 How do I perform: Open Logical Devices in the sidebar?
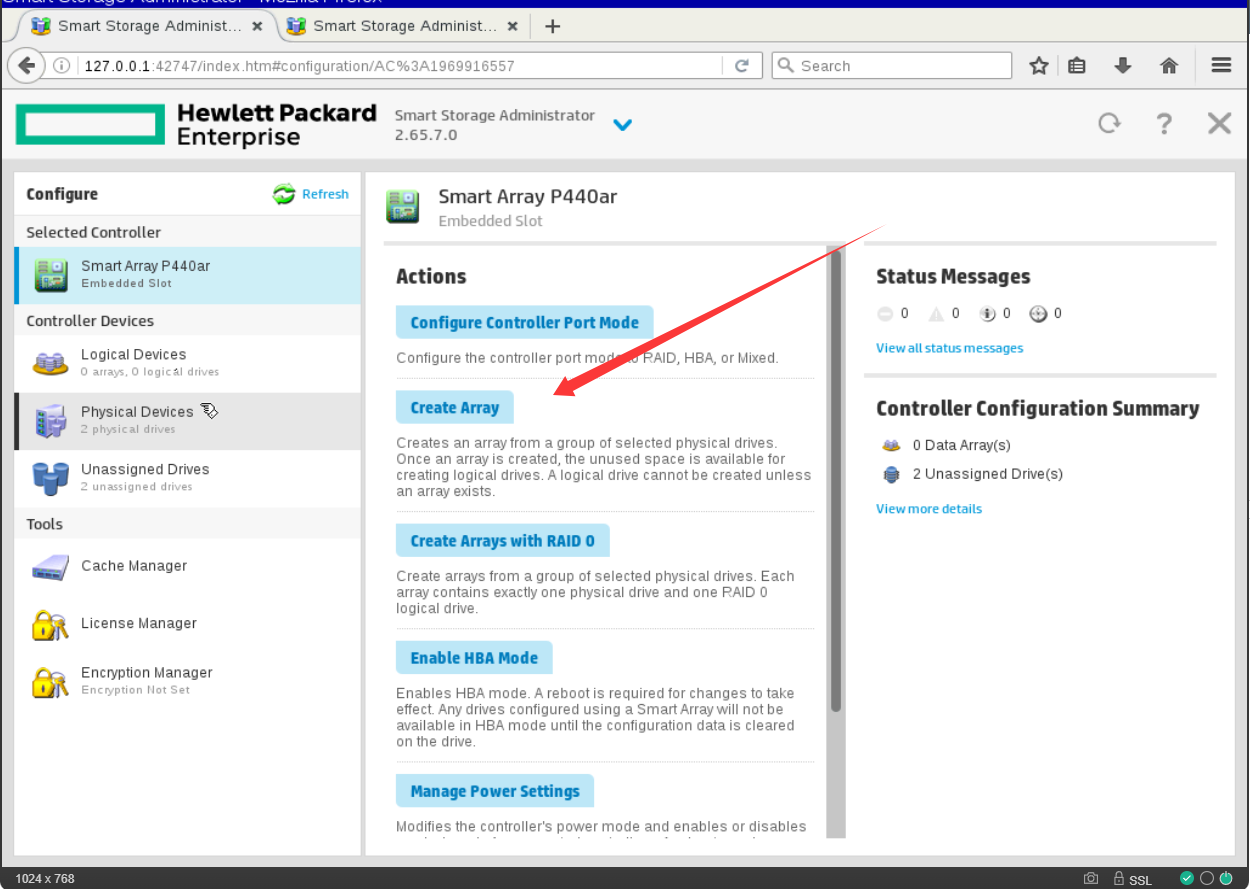[x=188, y=362]
